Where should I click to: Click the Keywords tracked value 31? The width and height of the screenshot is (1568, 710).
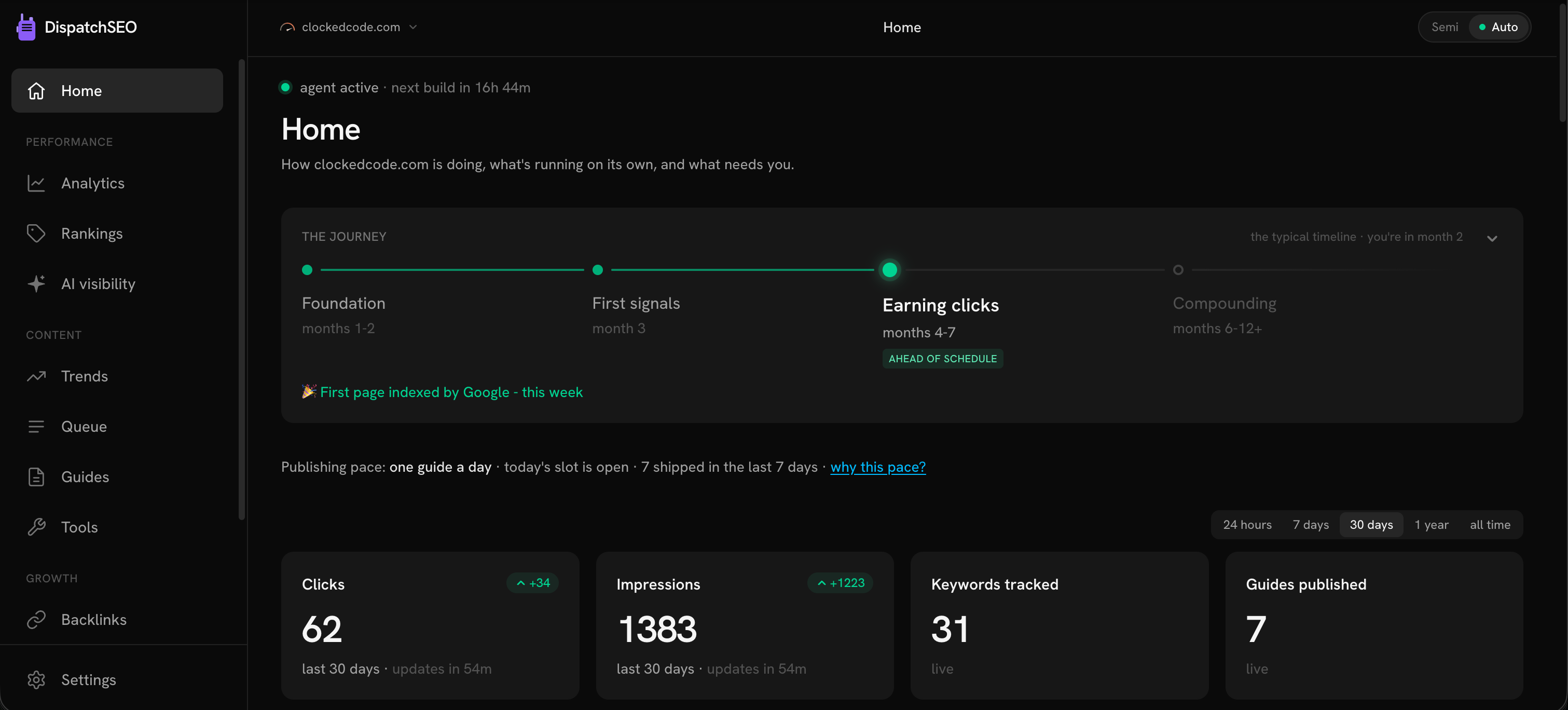[950, 630]
